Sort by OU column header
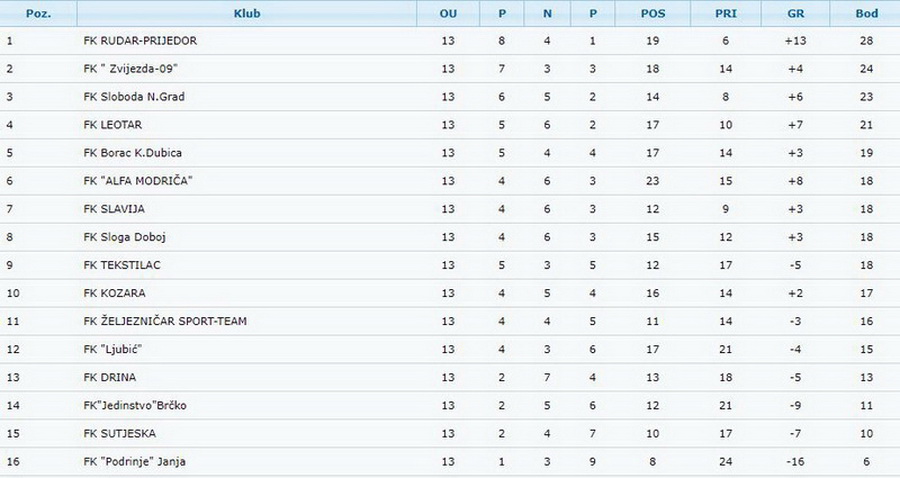 (448, 13)
